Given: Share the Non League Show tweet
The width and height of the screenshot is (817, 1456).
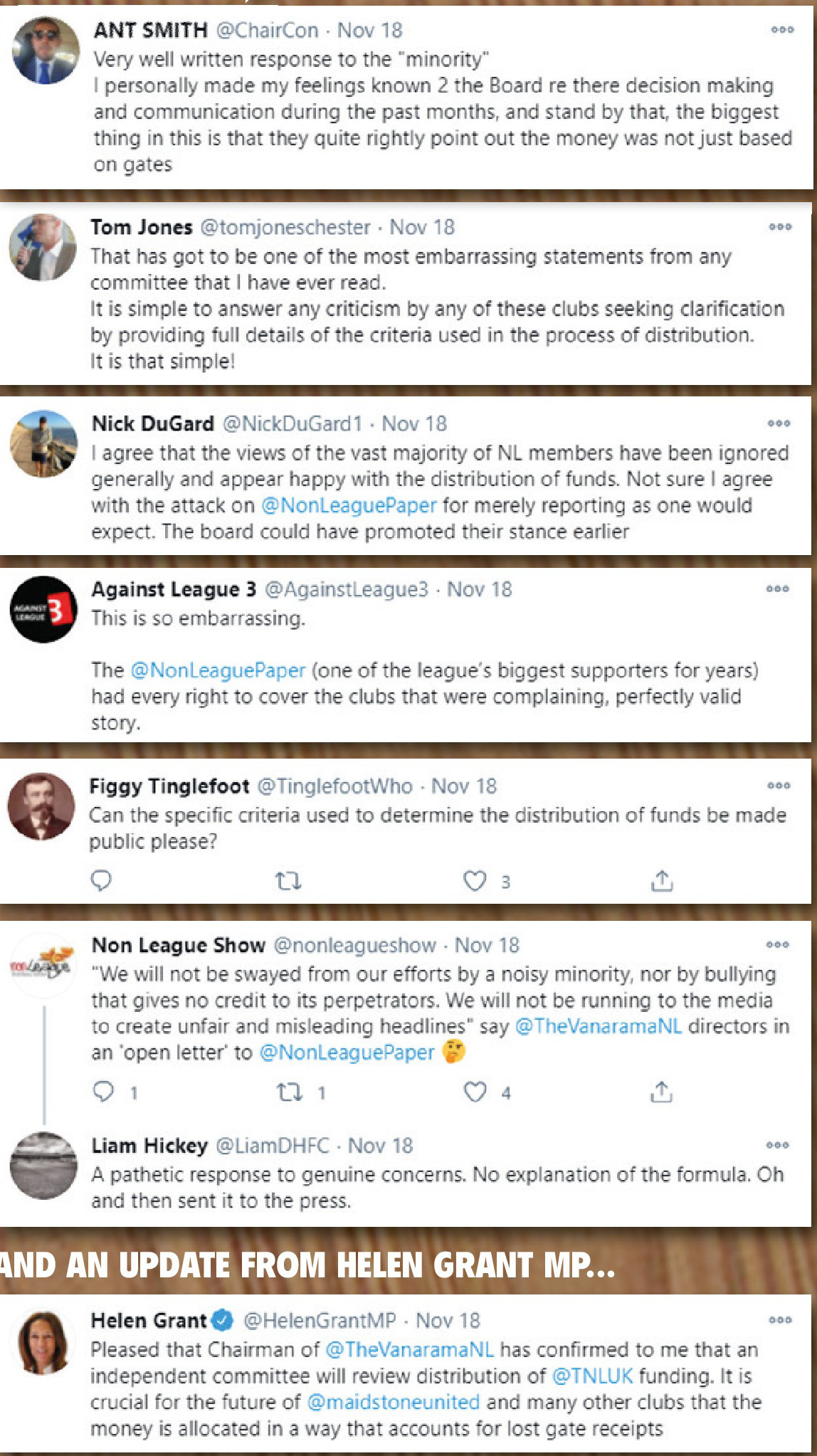Looking at the screenshot, I should click(662, 1091).
